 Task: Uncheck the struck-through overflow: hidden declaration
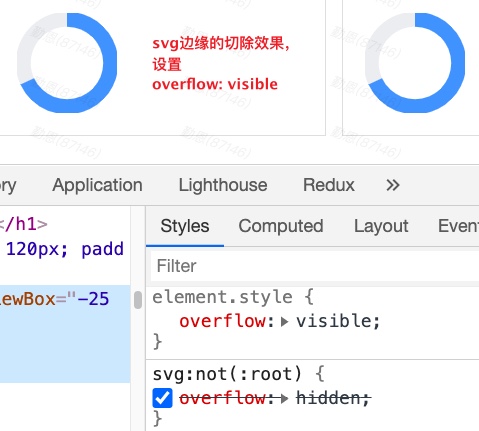(x=163, y=398)
